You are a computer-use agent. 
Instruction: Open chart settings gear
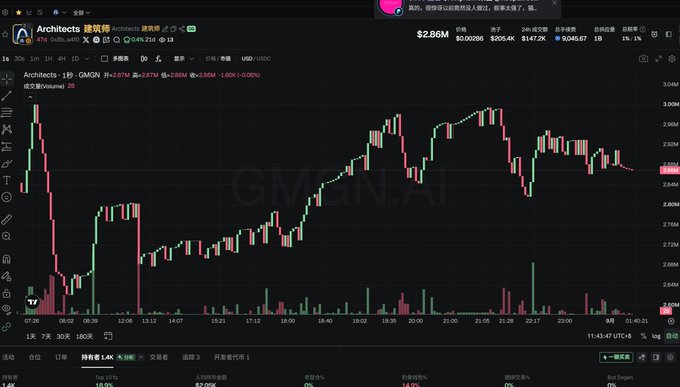pyautogui.click(x=672, y=59)
